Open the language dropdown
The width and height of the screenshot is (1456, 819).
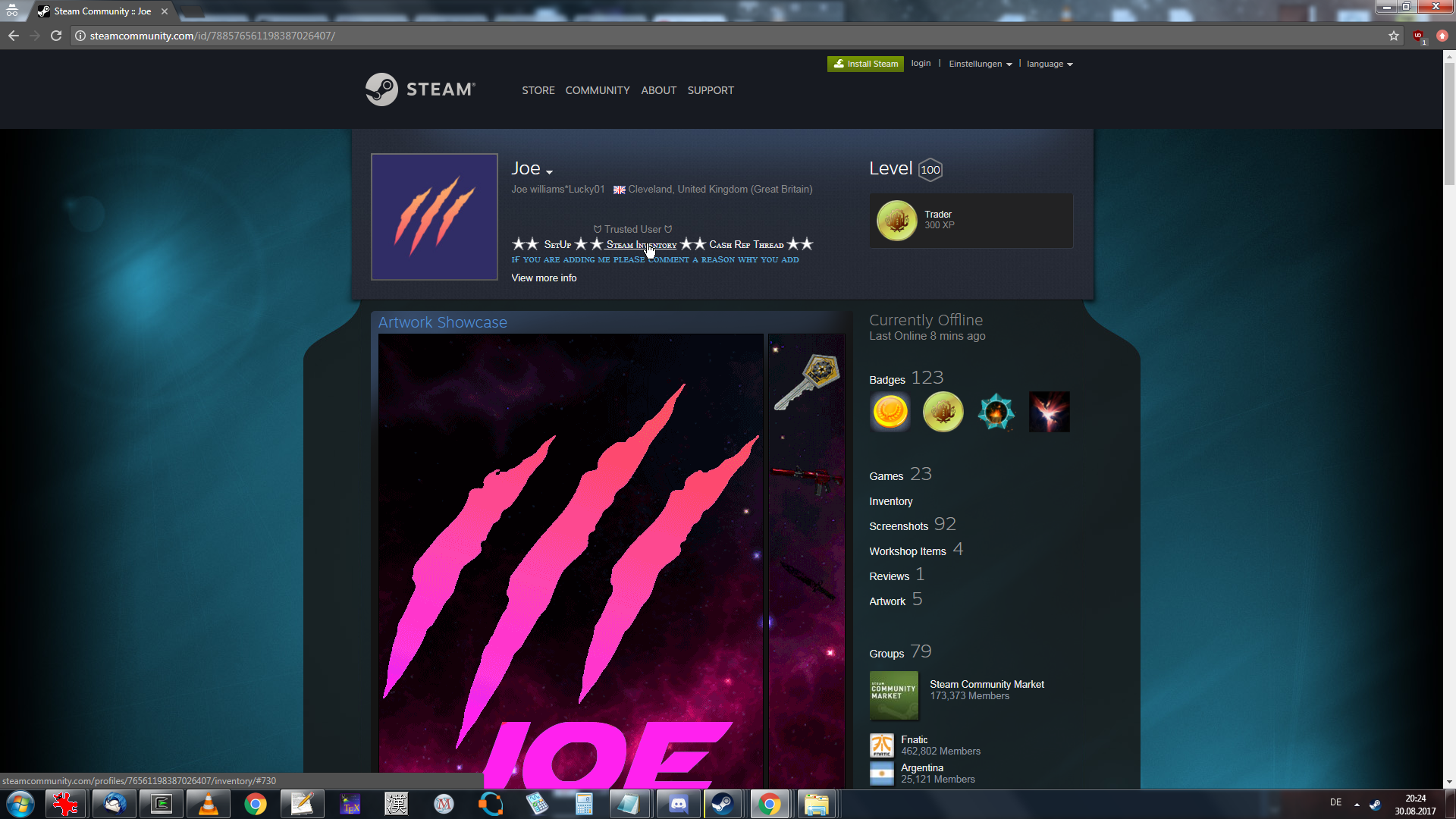(1050, 64)
